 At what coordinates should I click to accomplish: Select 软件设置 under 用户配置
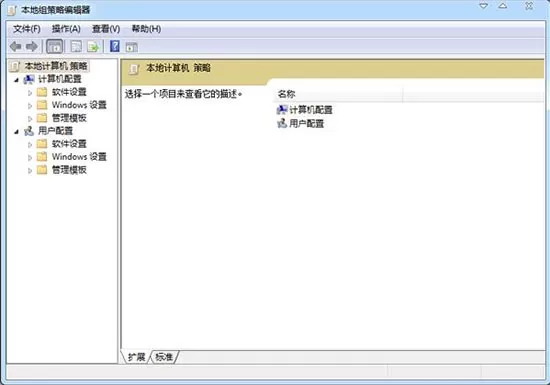click(69, 143)
